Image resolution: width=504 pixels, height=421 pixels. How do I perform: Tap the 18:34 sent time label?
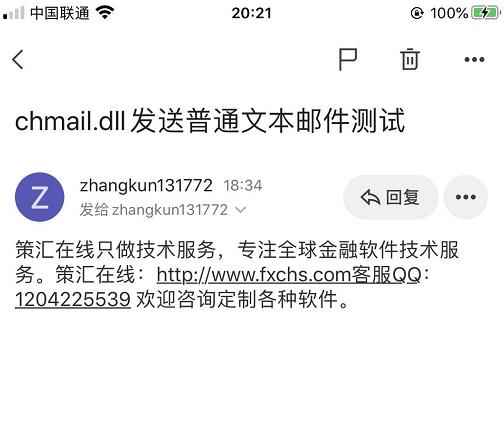point(243,186)
